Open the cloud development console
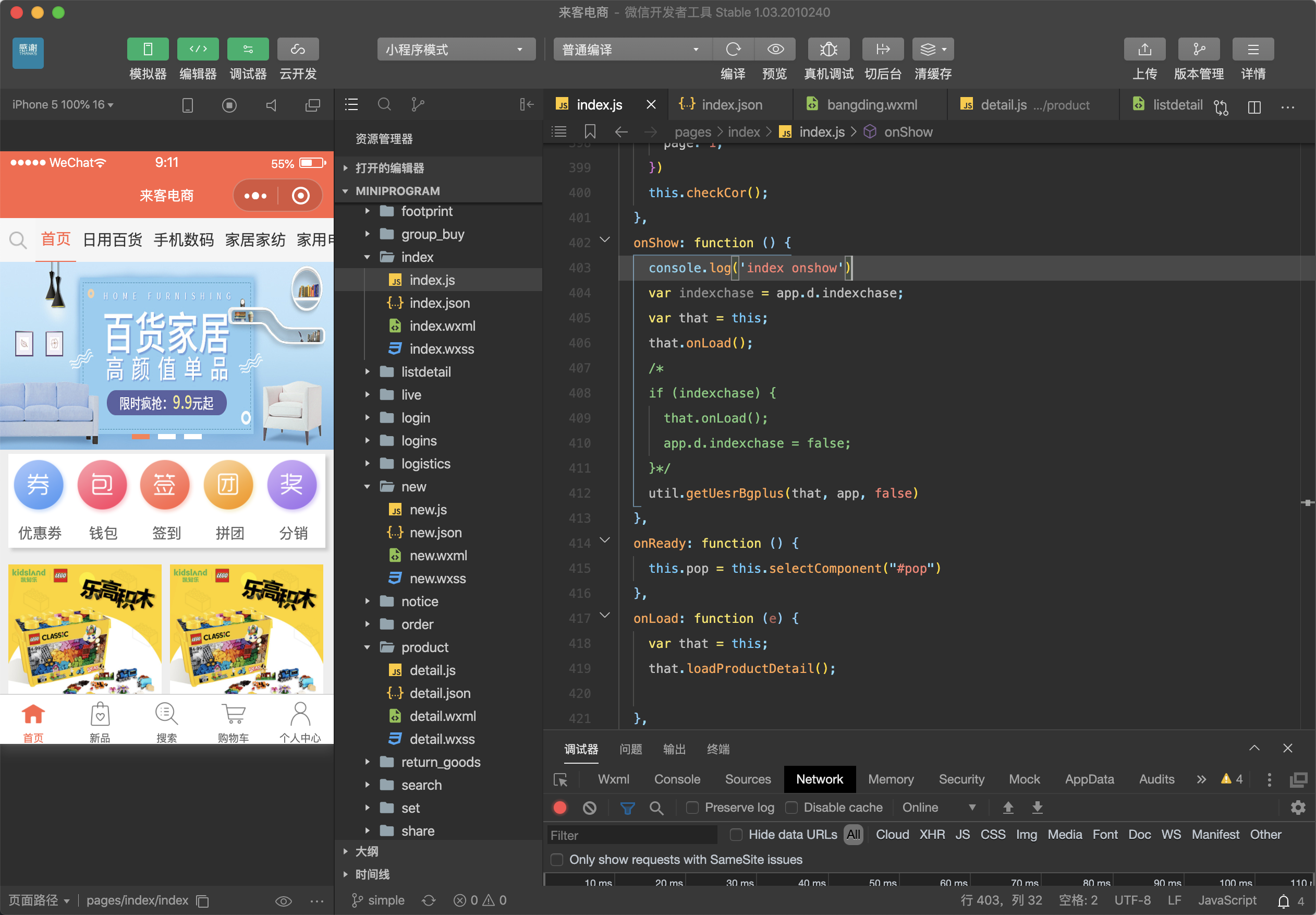Screen dimensions: 1316x915 tap(298, 50)
